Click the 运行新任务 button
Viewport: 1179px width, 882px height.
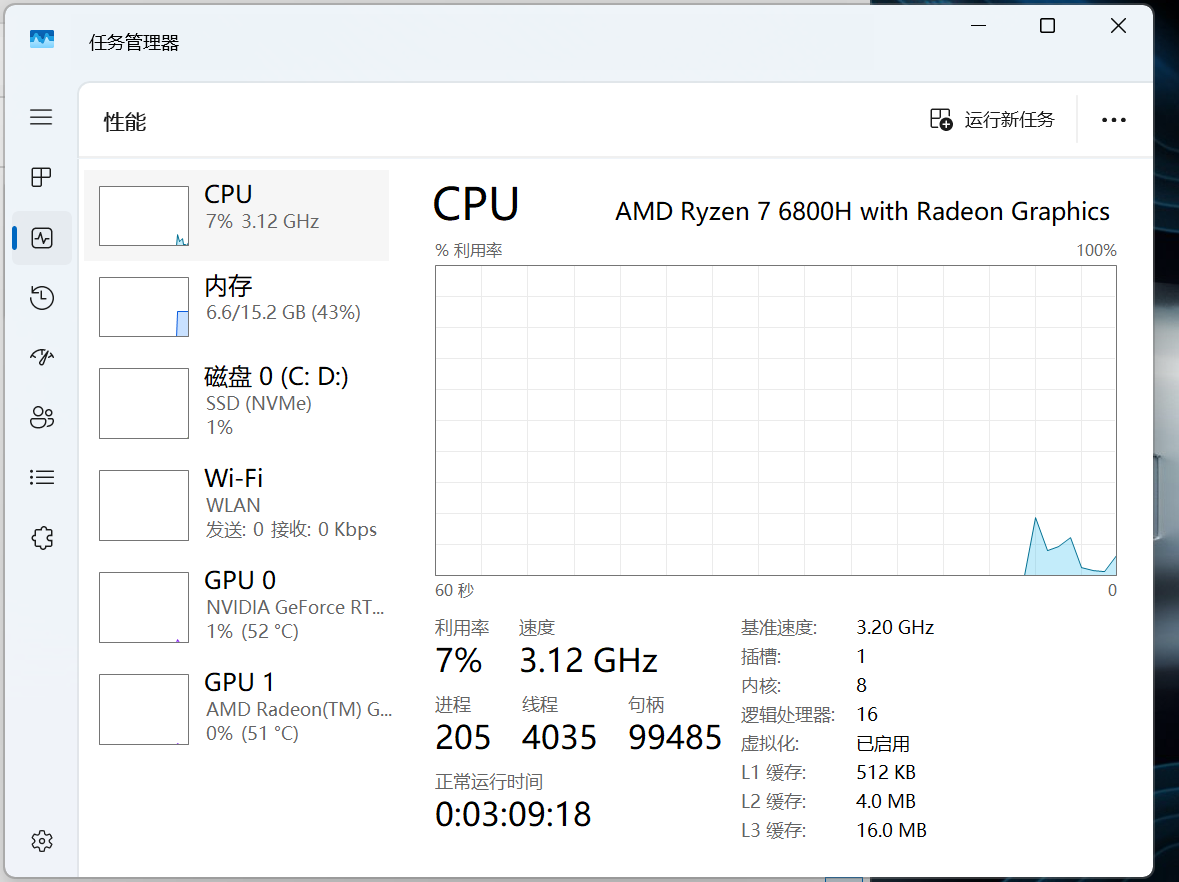coord(993,120)
